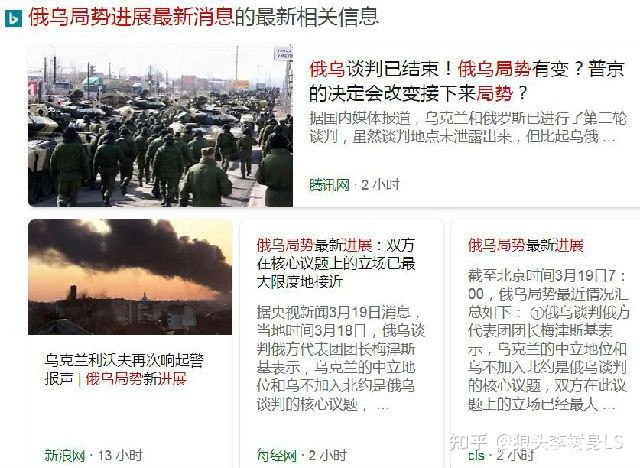Click the Bing logo icon
The image size is (640, 468).
(x=13, y=18)
